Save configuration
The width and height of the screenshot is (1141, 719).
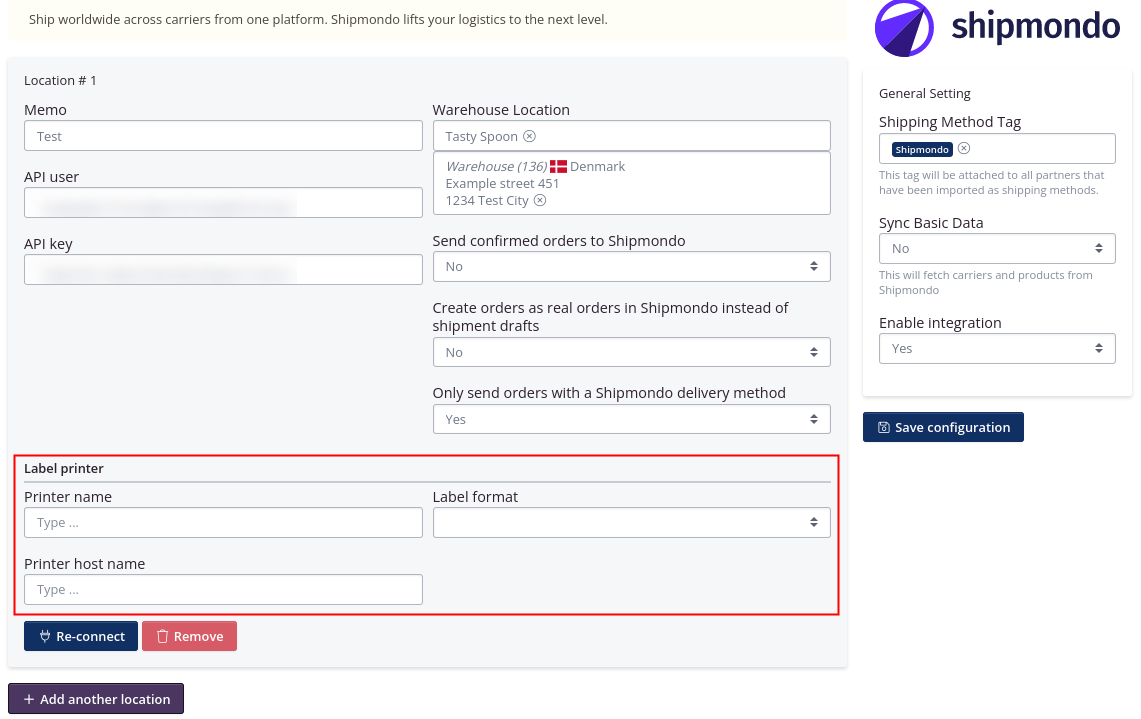[x=943, y=428]
